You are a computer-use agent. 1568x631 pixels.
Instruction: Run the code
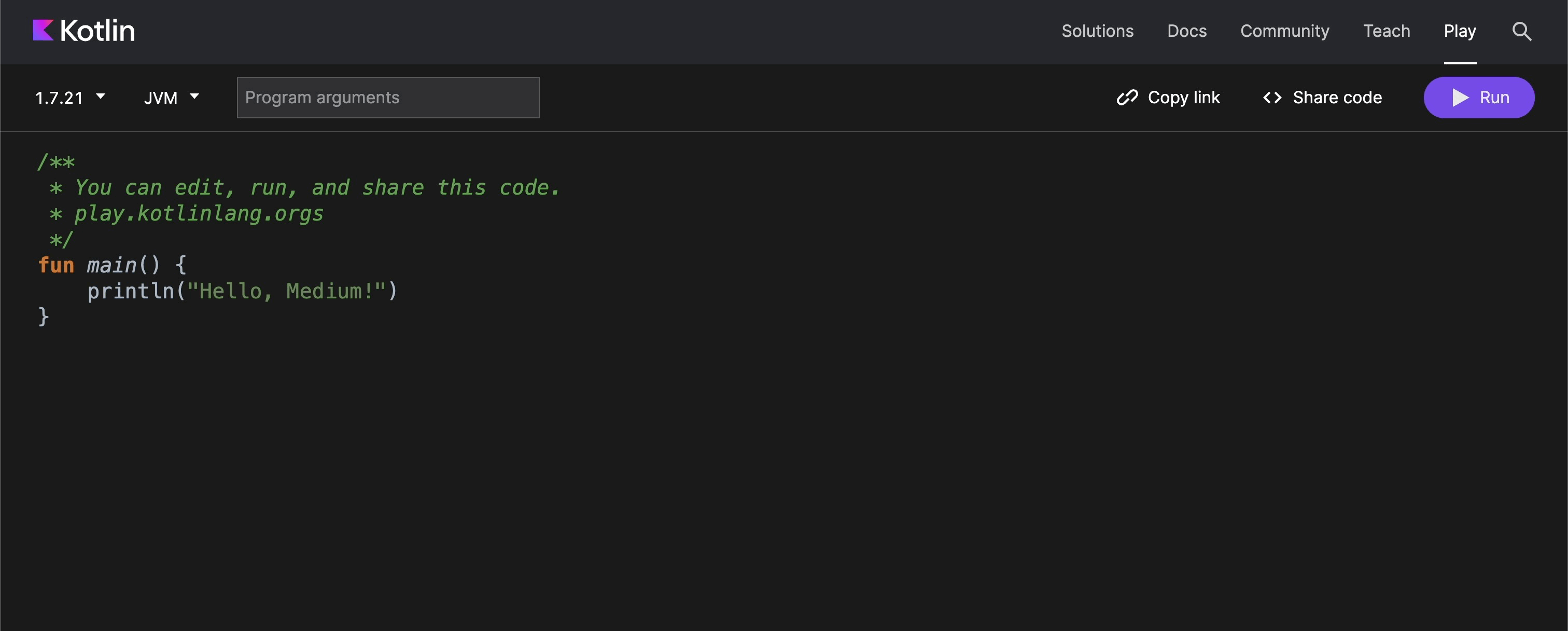pos(1478,98)
